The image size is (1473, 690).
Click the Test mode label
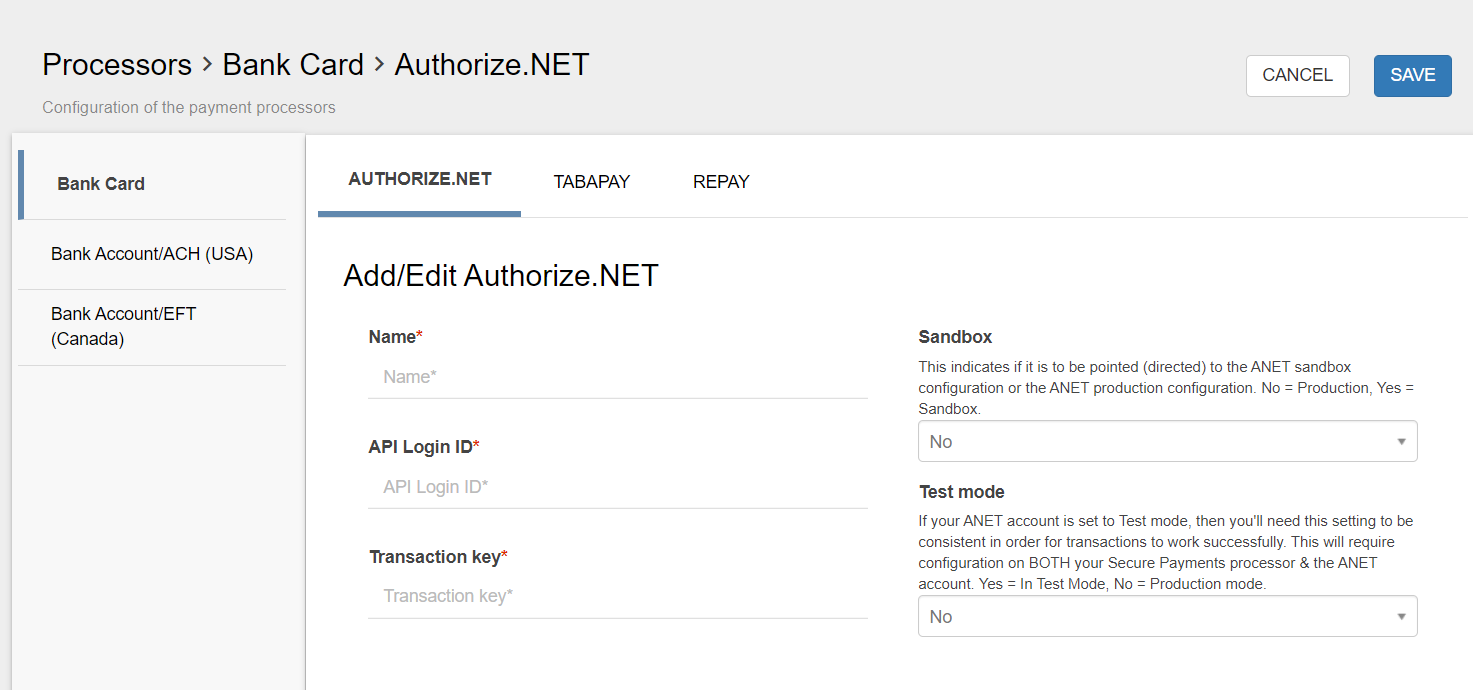[961, 492]
